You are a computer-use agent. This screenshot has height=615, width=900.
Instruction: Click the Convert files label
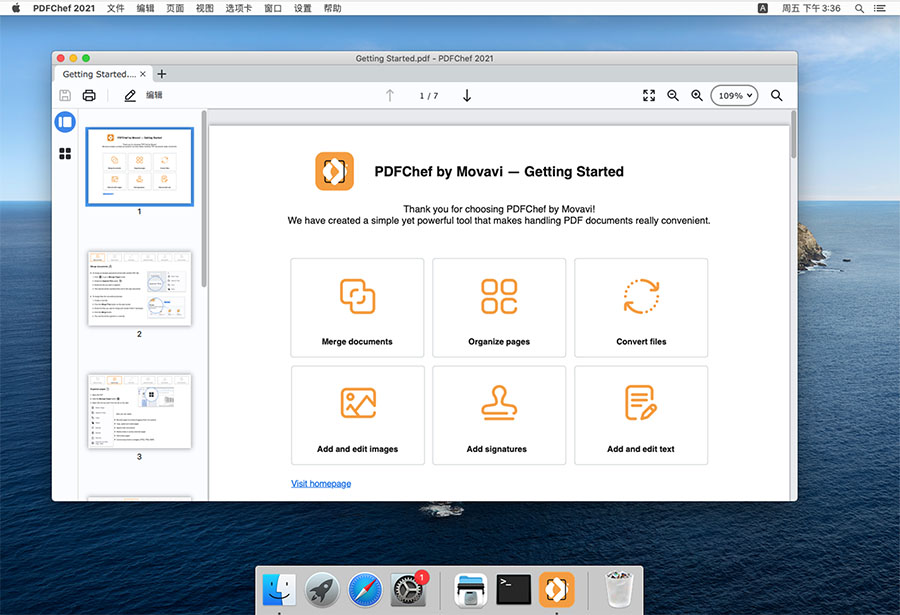(641, 342)
